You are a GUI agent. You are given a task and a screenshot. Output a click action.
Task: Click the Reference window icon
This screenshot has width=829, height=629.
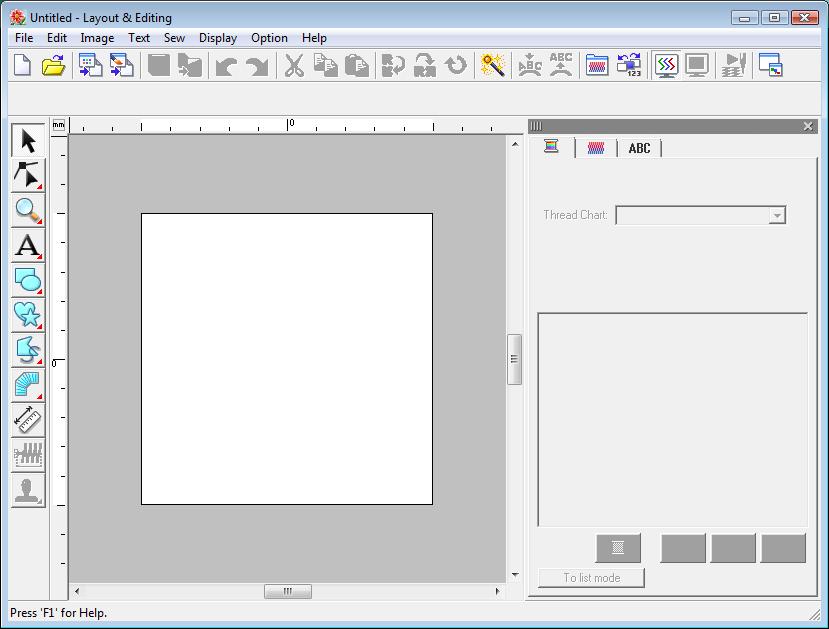click(x=770, y=65)
